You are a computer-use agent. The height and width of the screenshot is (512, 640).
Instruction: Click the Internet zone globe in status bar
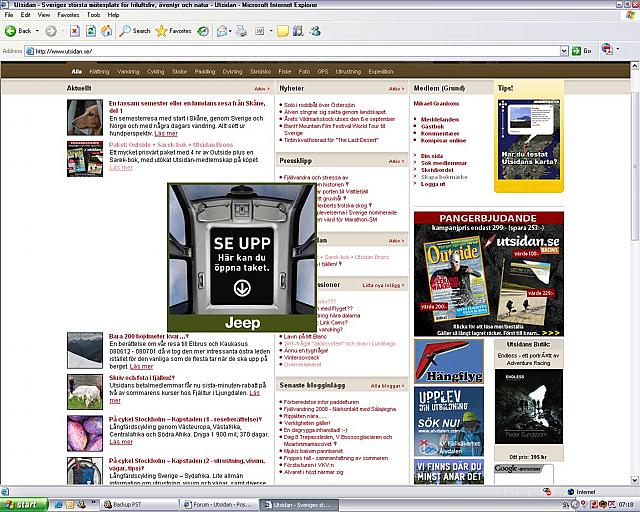tap(571, 492)
